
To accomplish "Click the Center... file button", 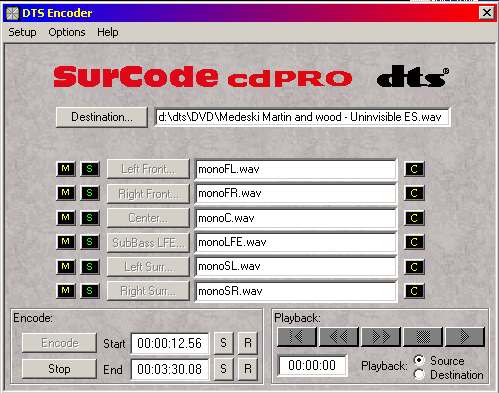I will pyautogui.click(x=148, y=218).
